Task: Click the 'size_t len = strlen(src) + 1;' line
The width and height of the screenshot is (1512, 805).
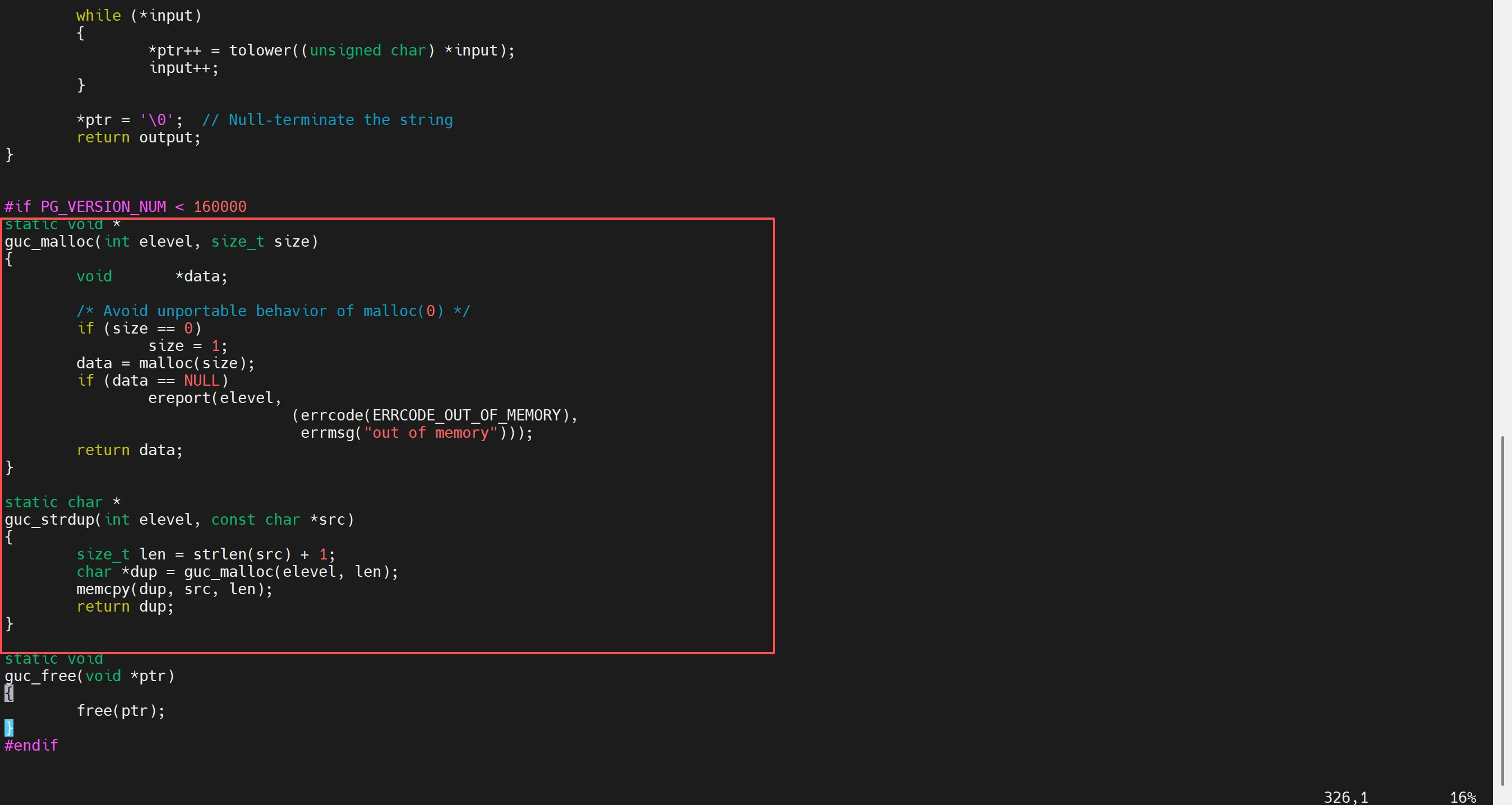Action: click(x=206, y=554)
